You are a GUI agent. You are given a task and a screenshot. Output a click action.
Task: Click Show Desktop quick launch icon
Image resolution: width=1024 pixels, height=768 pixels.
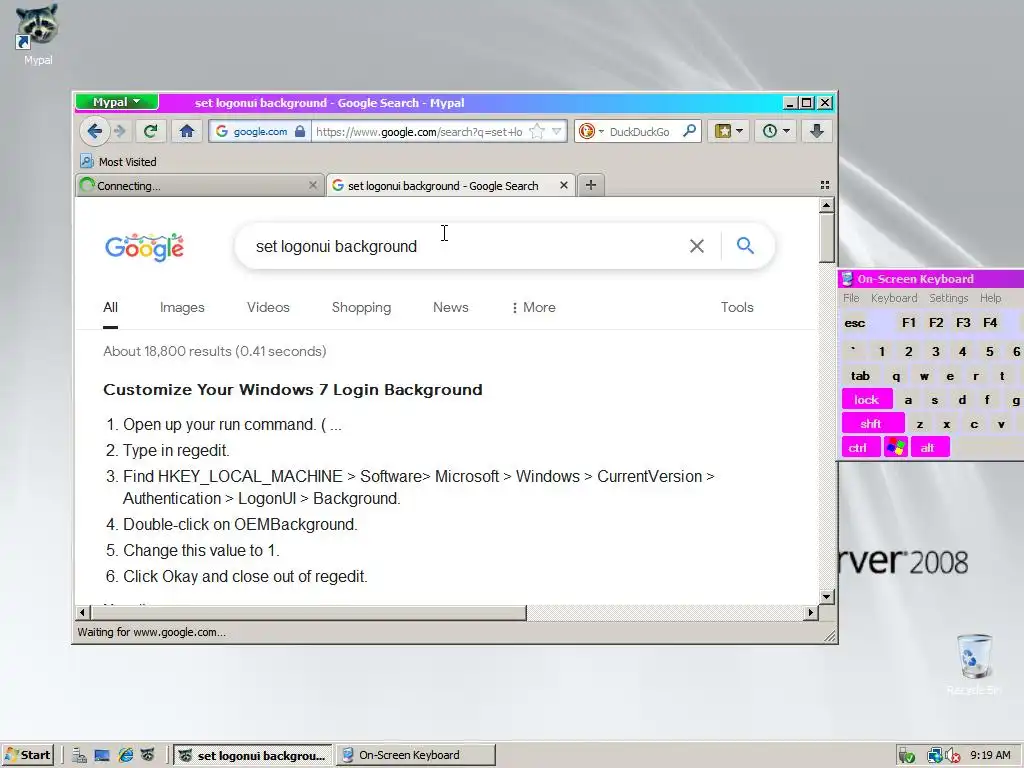[102, 755]
